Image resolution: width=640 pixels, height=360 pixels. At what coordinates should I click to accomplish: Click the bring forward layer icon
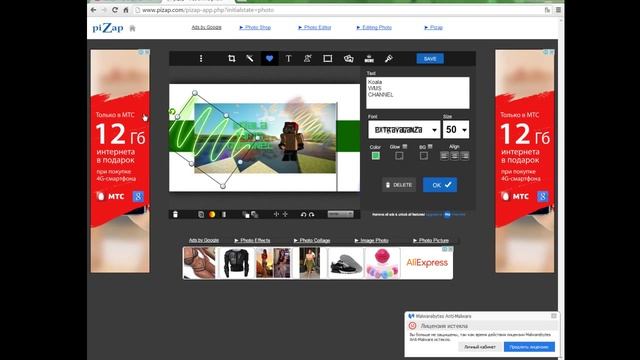point(246,215)
